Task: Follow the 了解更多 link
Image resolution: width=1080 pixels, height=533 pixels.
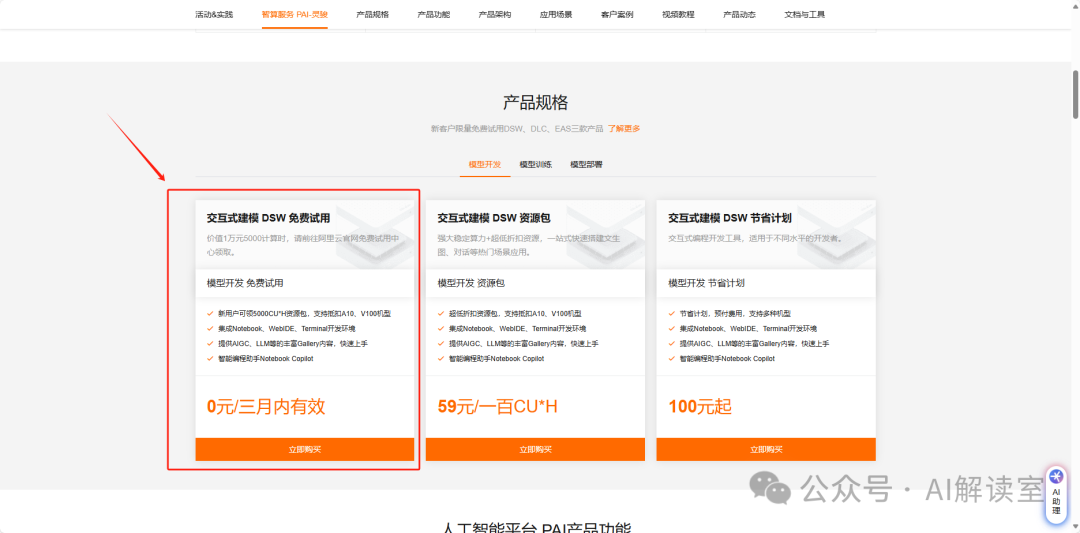Action: coord(624,128)
